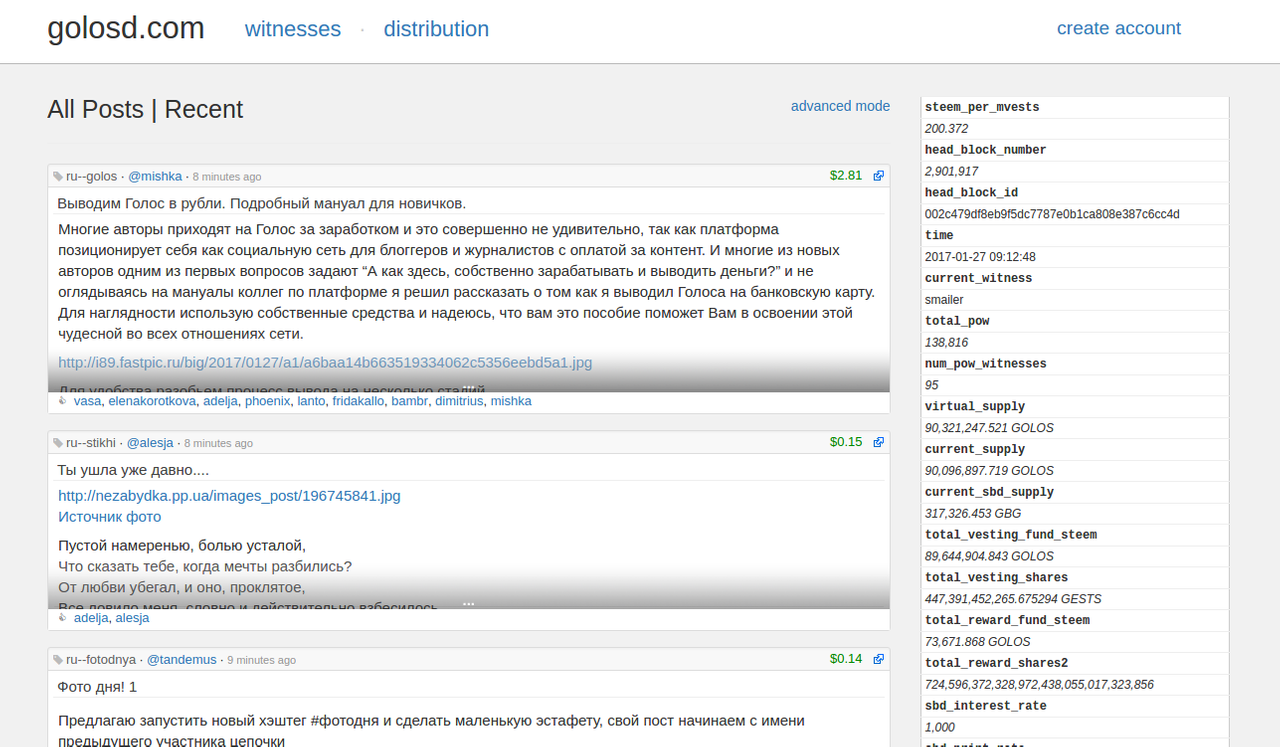Open the @tandemus author profile
Image resolution: width=1280 pixels, height=747 pixels.
coord(181,660)
